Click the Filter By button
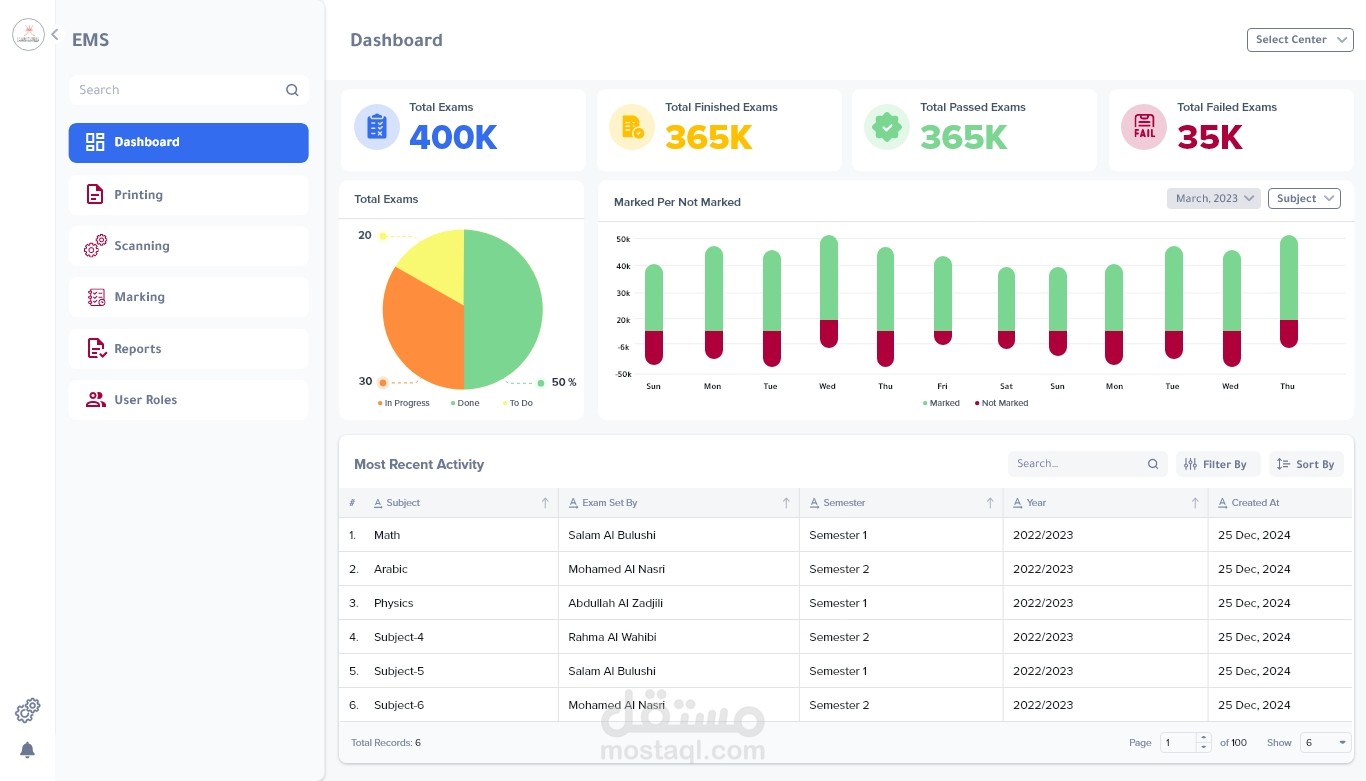This screenshot has width=1366, height=781. pos(1218,464)
